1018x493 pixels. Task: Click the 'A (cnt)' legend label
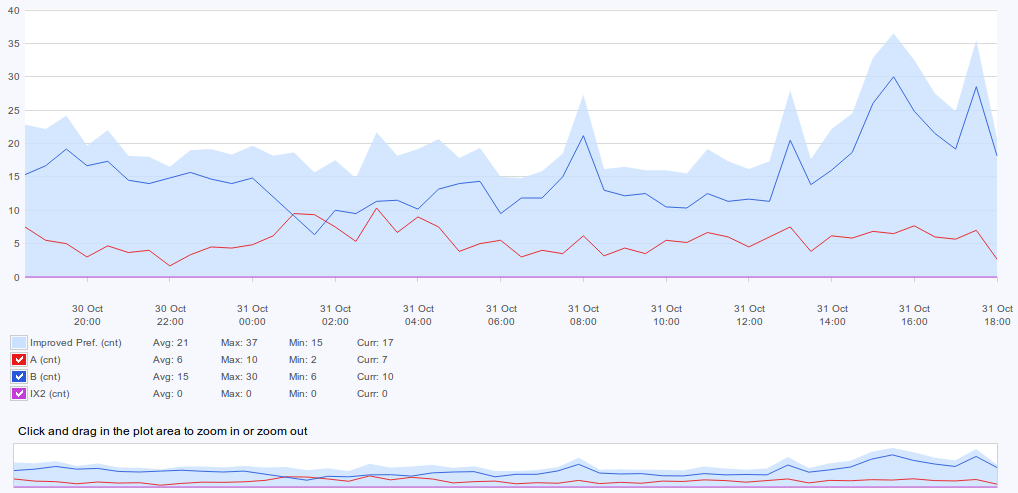(45, 360)
